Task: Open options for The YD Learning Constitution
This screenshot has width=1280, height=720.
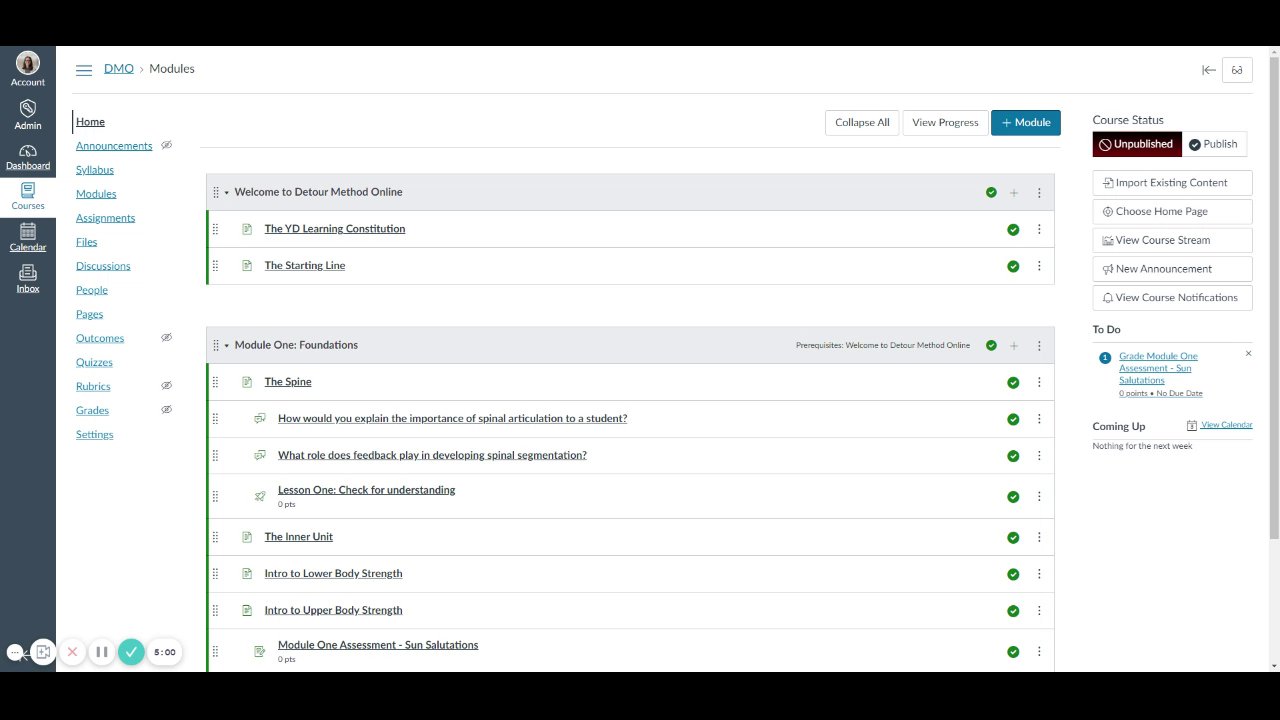Action: tap(1039, 229)
